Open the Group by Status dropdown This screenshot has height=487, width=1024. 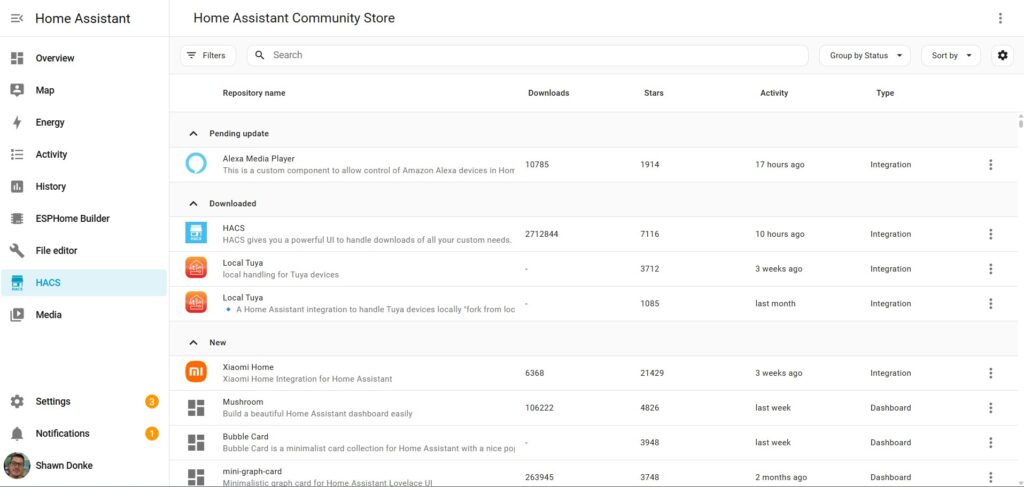tap(864, 56)
